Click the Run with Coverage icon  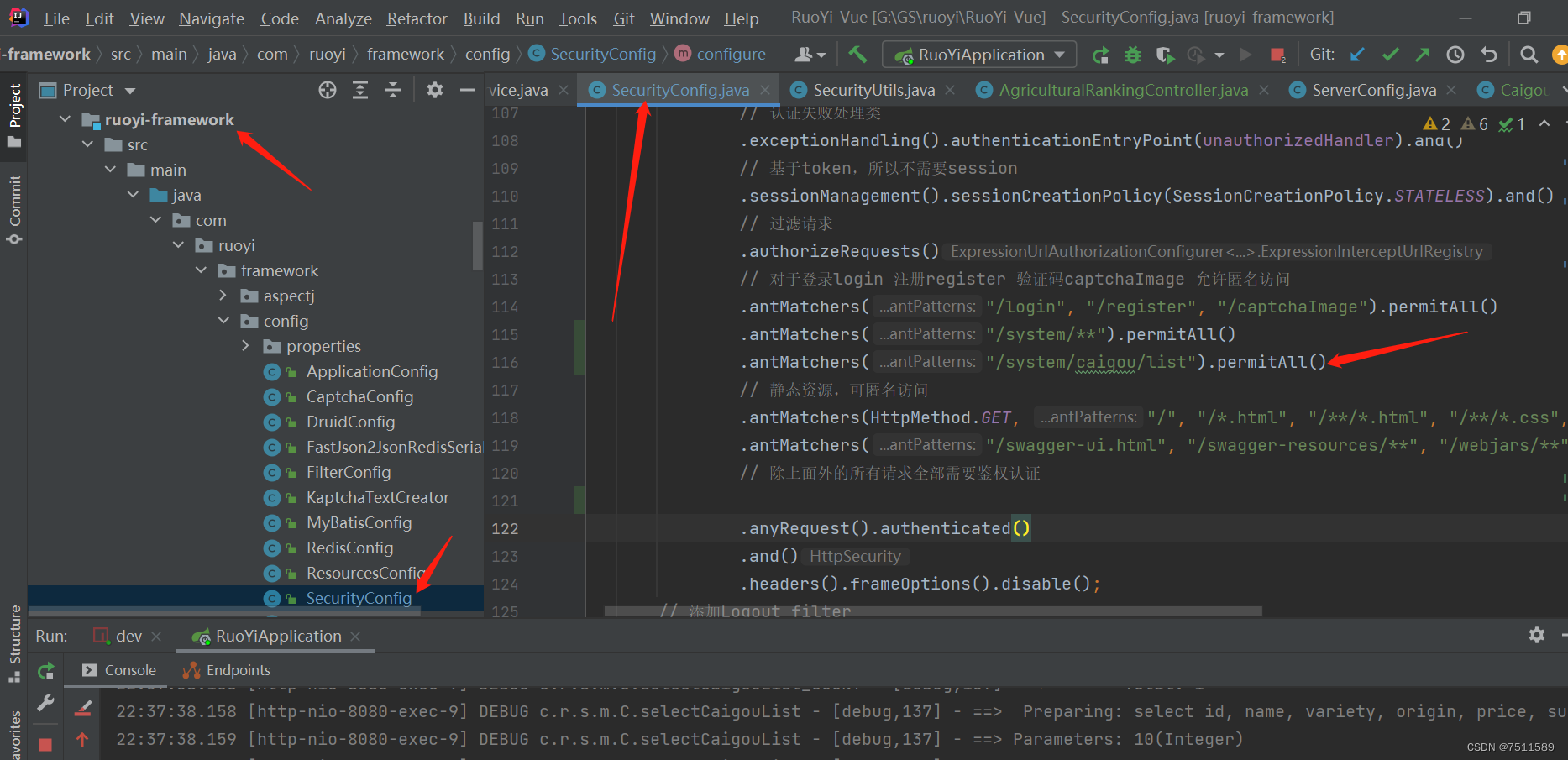(1165, 55)
